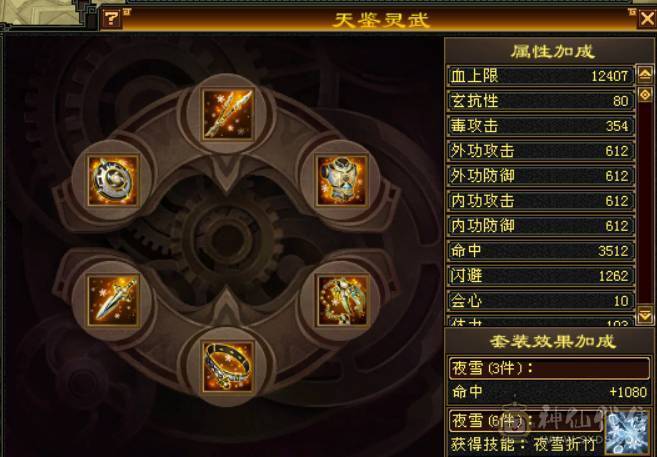Click the central gear of the wheel

click(x=227, y=240)
